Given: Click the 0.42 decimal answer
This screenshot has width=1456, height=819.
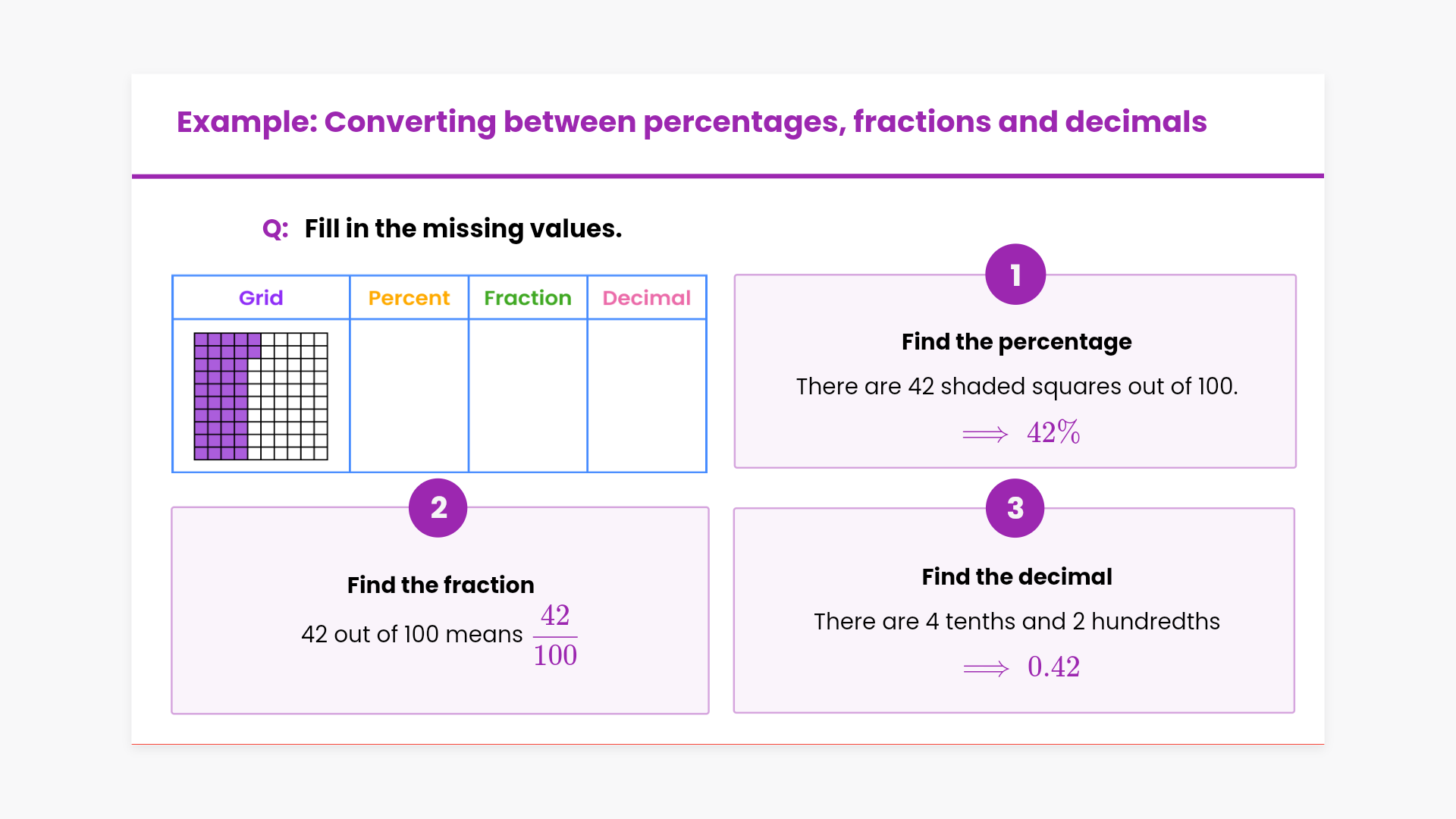Looking at the screenshot, I should 1053,667.
